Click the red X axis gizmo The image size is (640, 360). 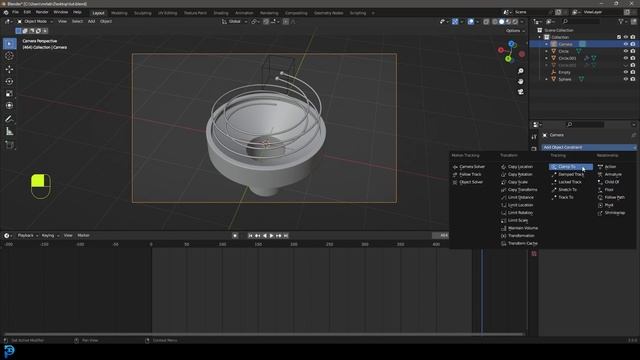pos(501,50)
